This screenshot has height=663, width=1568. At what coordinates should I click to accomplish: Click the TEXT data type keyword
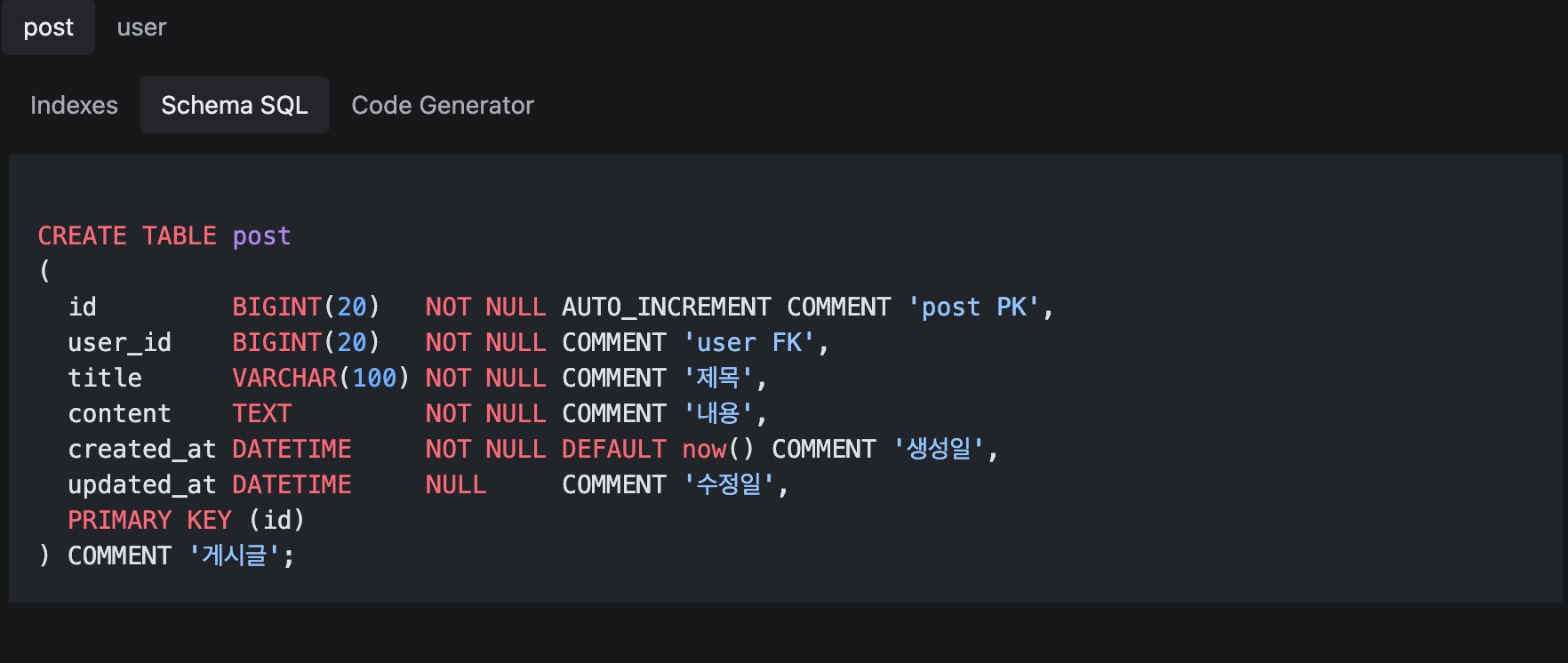point(261,413)
